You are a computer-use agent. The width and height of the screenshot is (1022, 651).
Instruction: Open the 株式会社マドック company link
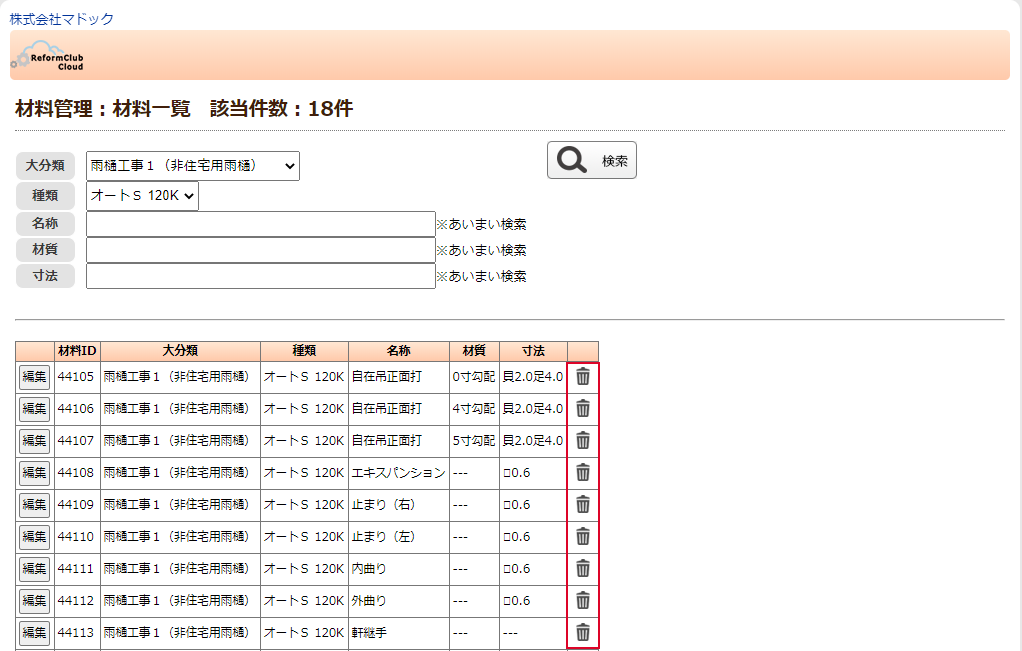click(62, 19)
